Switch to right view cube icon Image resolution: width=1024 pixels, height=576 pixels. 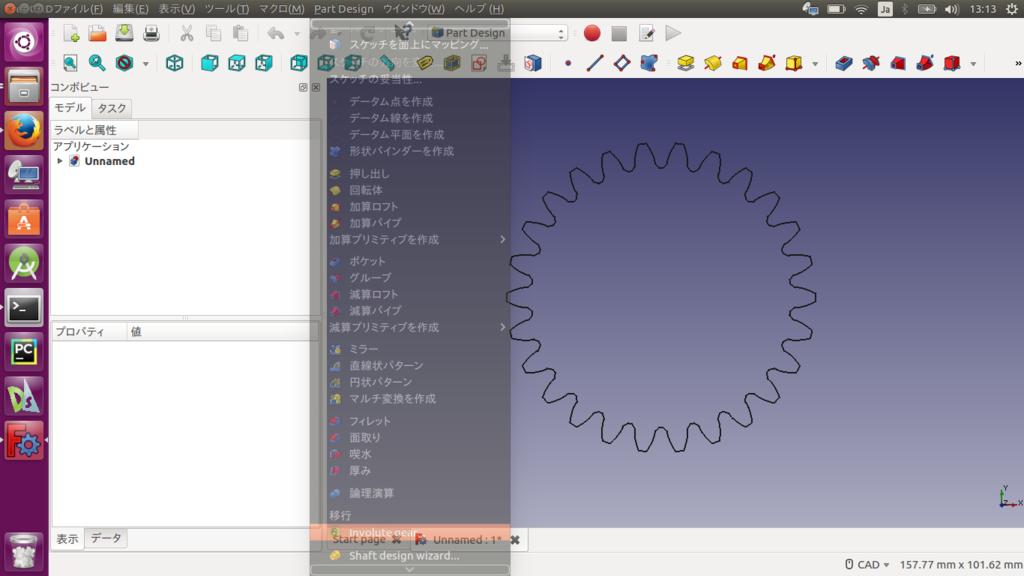click(x=264, y=63)
